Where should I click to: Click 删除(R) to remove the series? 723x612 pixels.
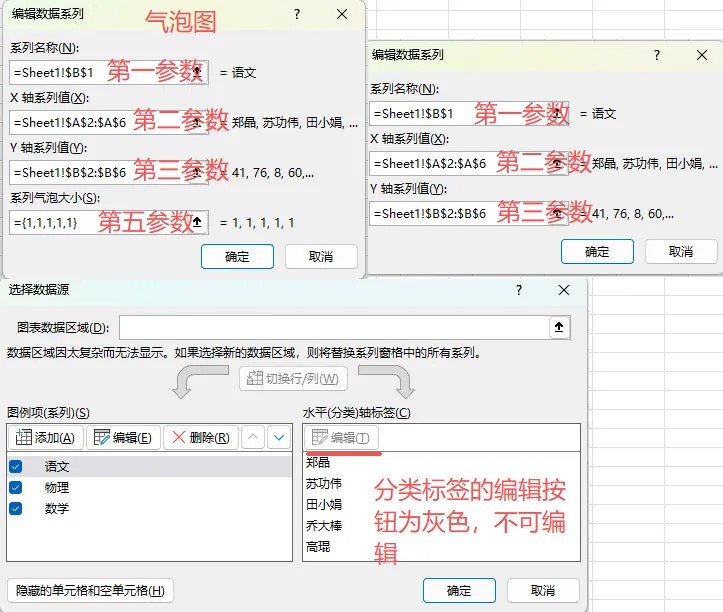pos(201,437)
